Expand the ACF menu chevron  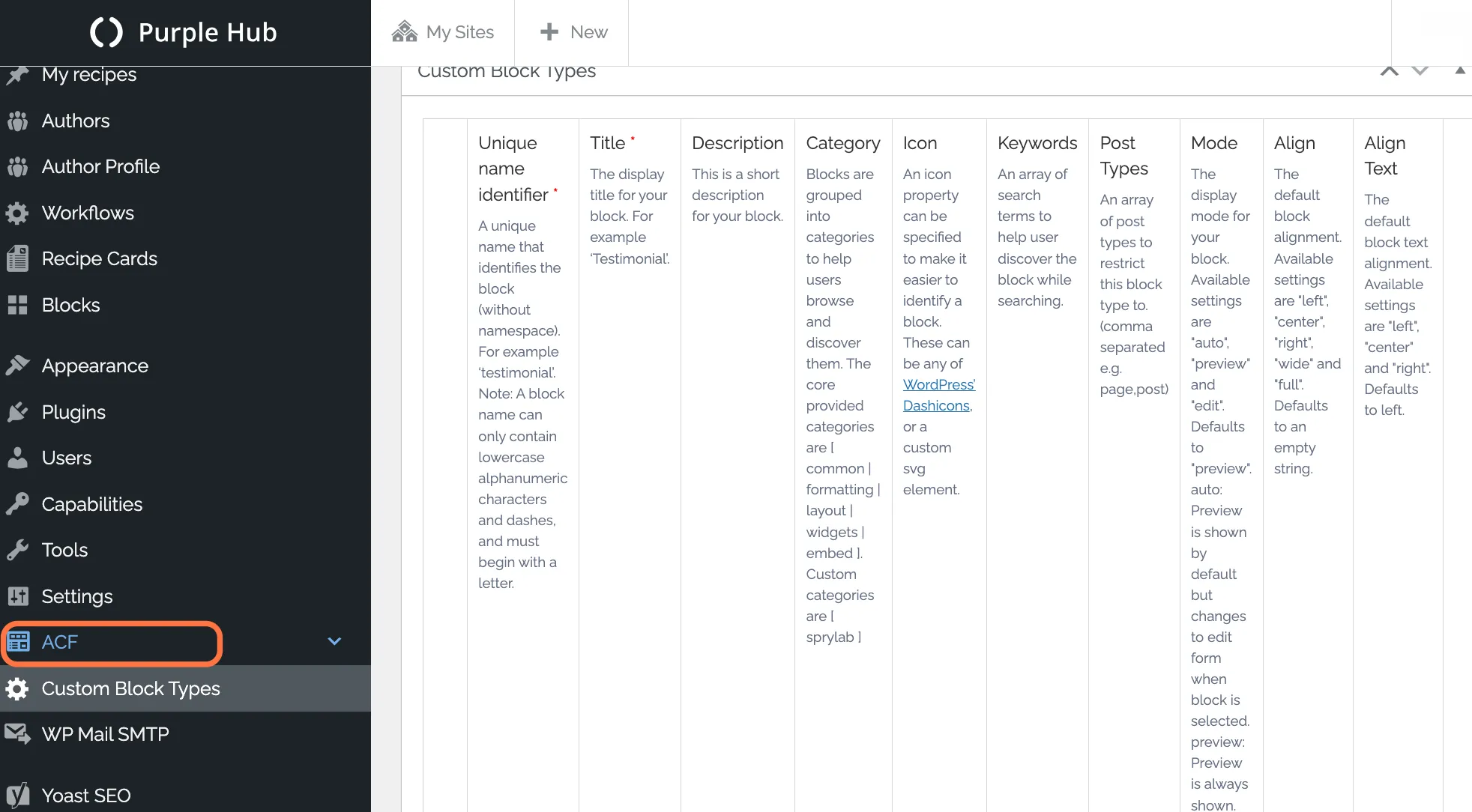click(x=334, y=642)
